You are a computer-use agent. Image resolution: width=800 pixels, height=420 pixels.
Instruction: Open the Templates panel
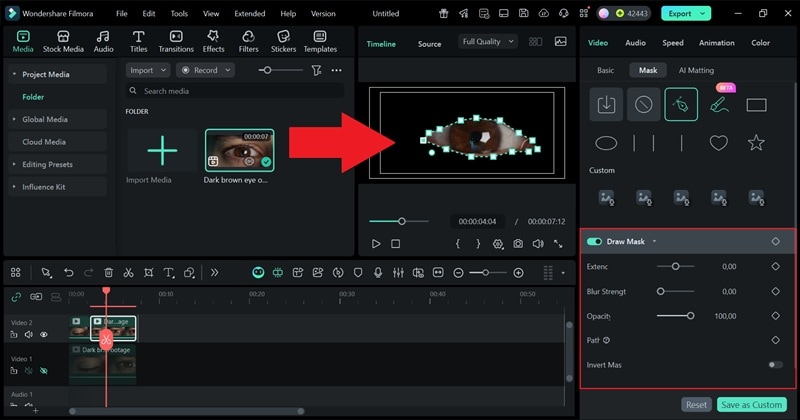(x=320, y=41)
